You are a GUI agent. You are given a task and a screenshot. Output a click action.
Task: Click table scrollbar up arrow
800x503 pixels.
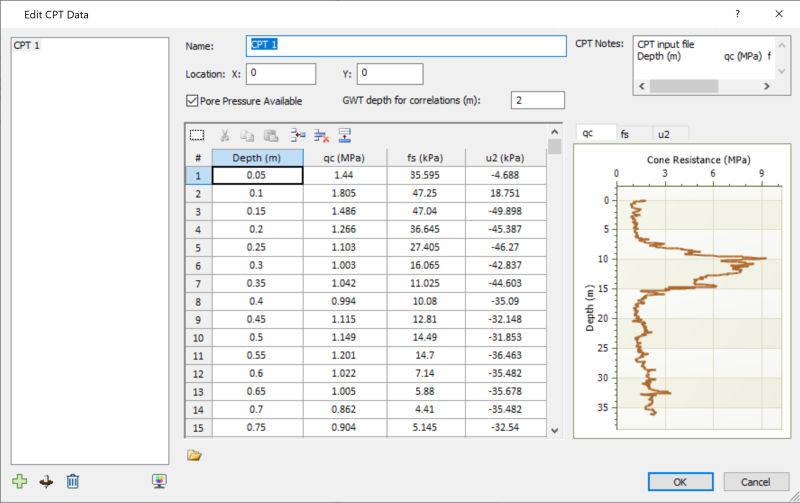click(555, 132)
